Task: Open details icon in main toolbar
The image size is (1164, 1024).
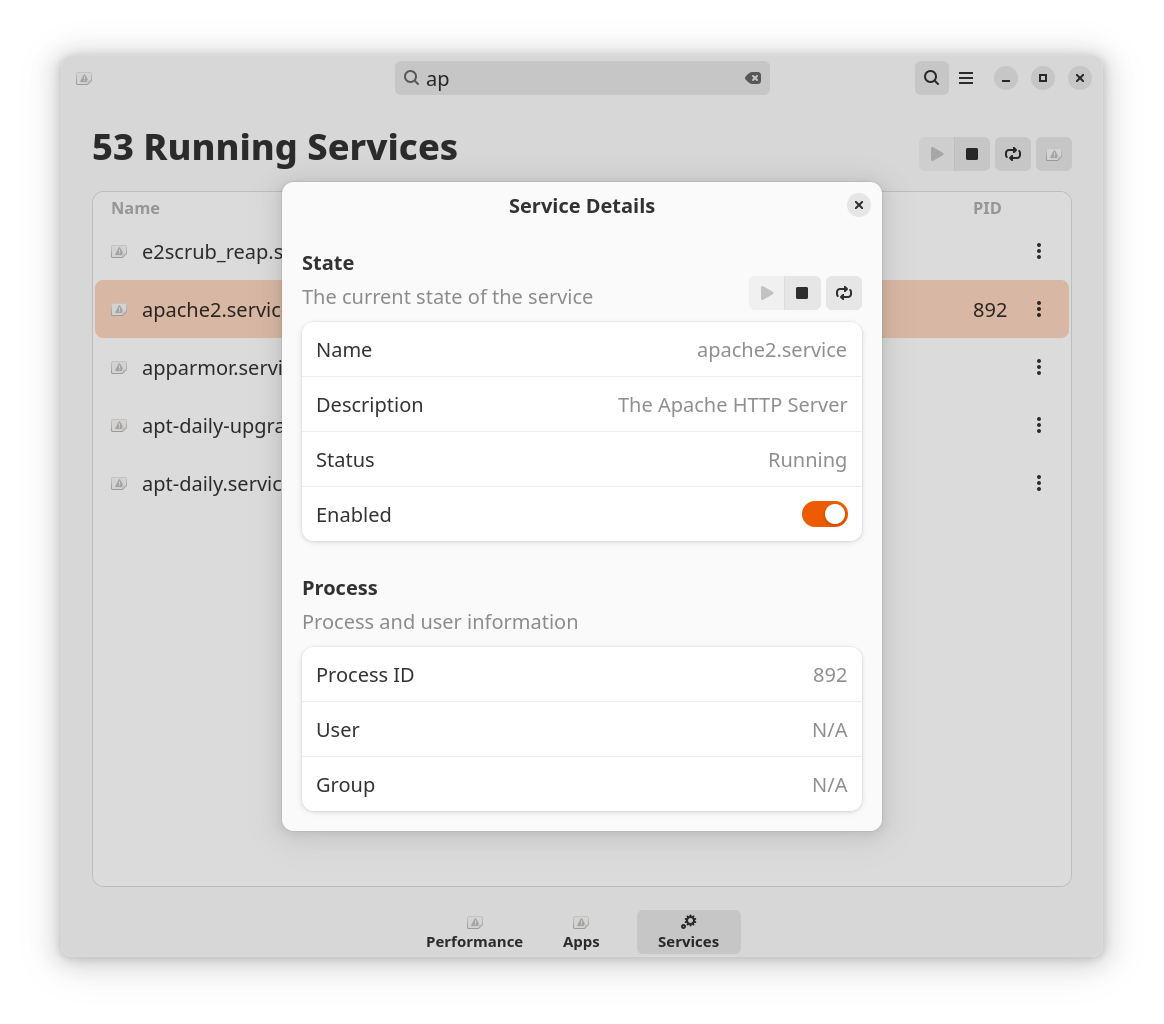Action: [x=1053, y=154]
